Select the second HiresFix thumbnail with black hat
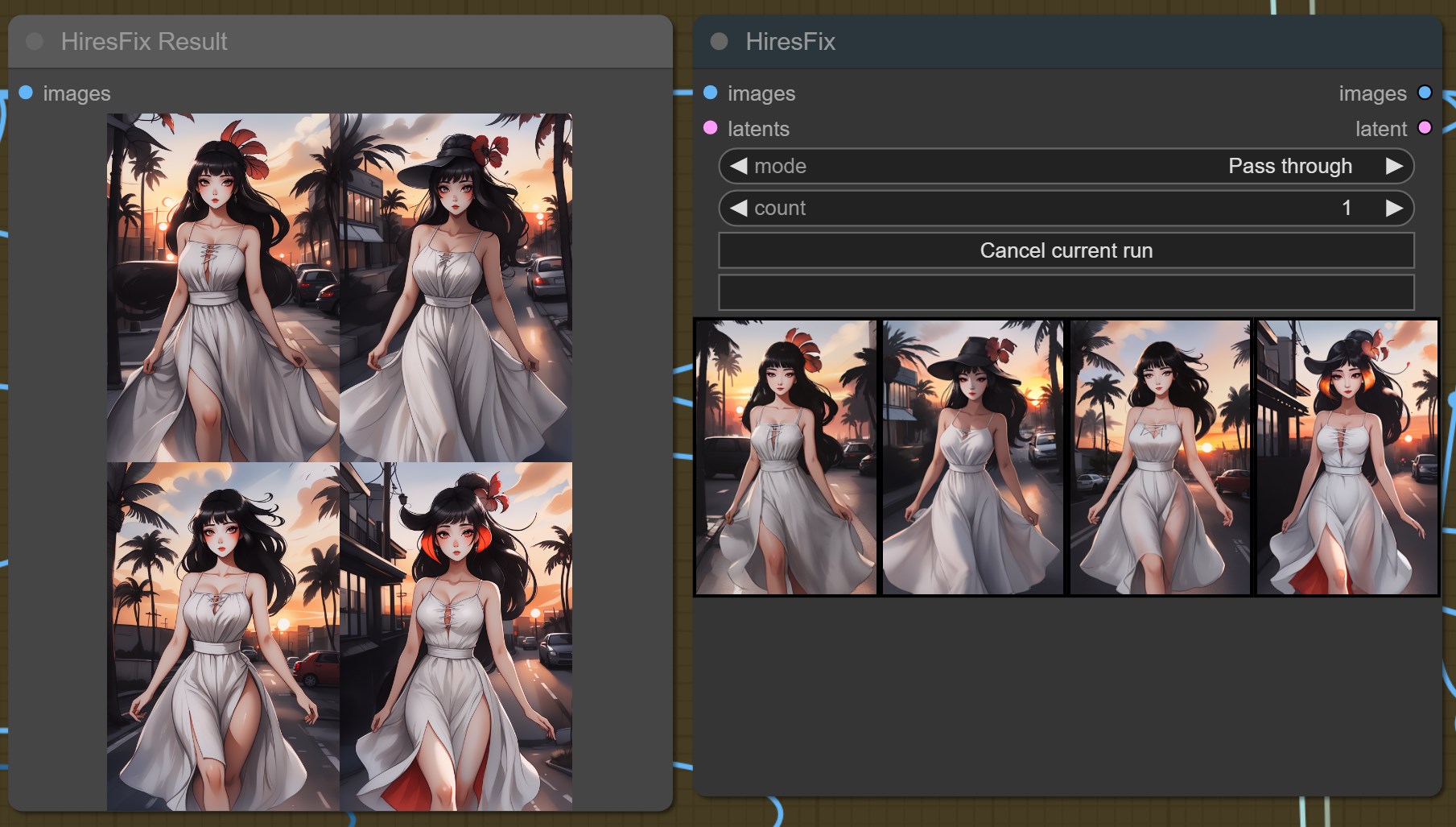Viewport: 1456px width, 827px height. 973,457
